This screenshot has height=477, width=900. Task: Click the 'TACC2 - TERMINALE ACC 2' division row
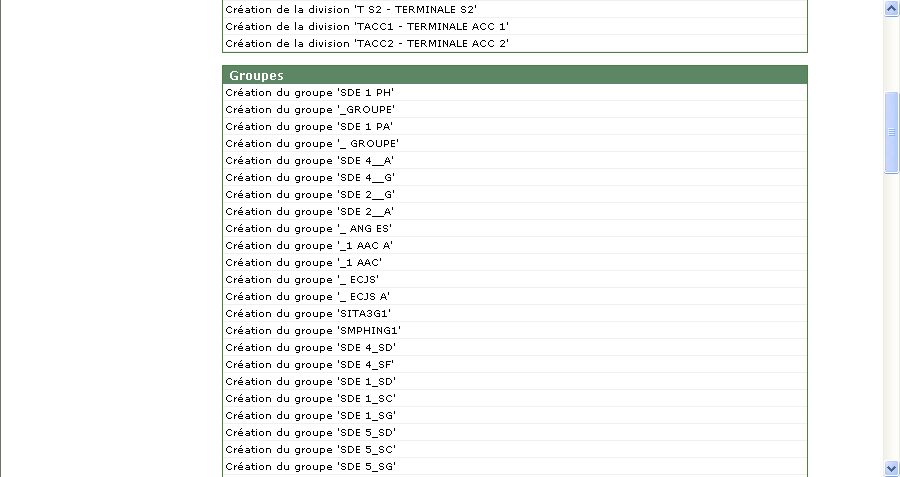tap(515, 44)
